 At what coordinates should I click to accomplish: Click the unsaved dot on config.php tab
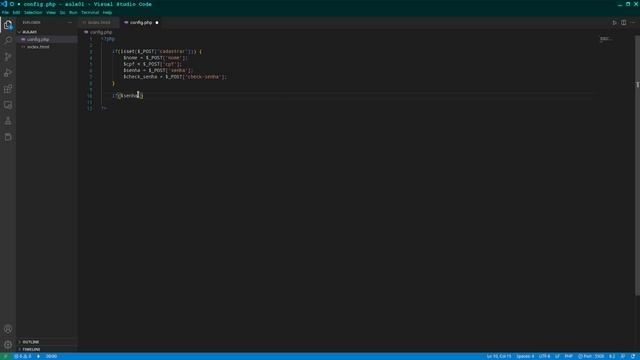coord(157,22)
